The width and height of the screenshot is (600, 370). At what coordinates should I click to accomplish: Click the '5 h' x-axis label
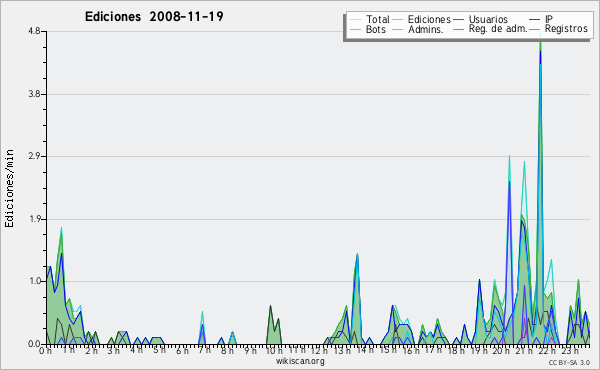click(x=159, y=350)
